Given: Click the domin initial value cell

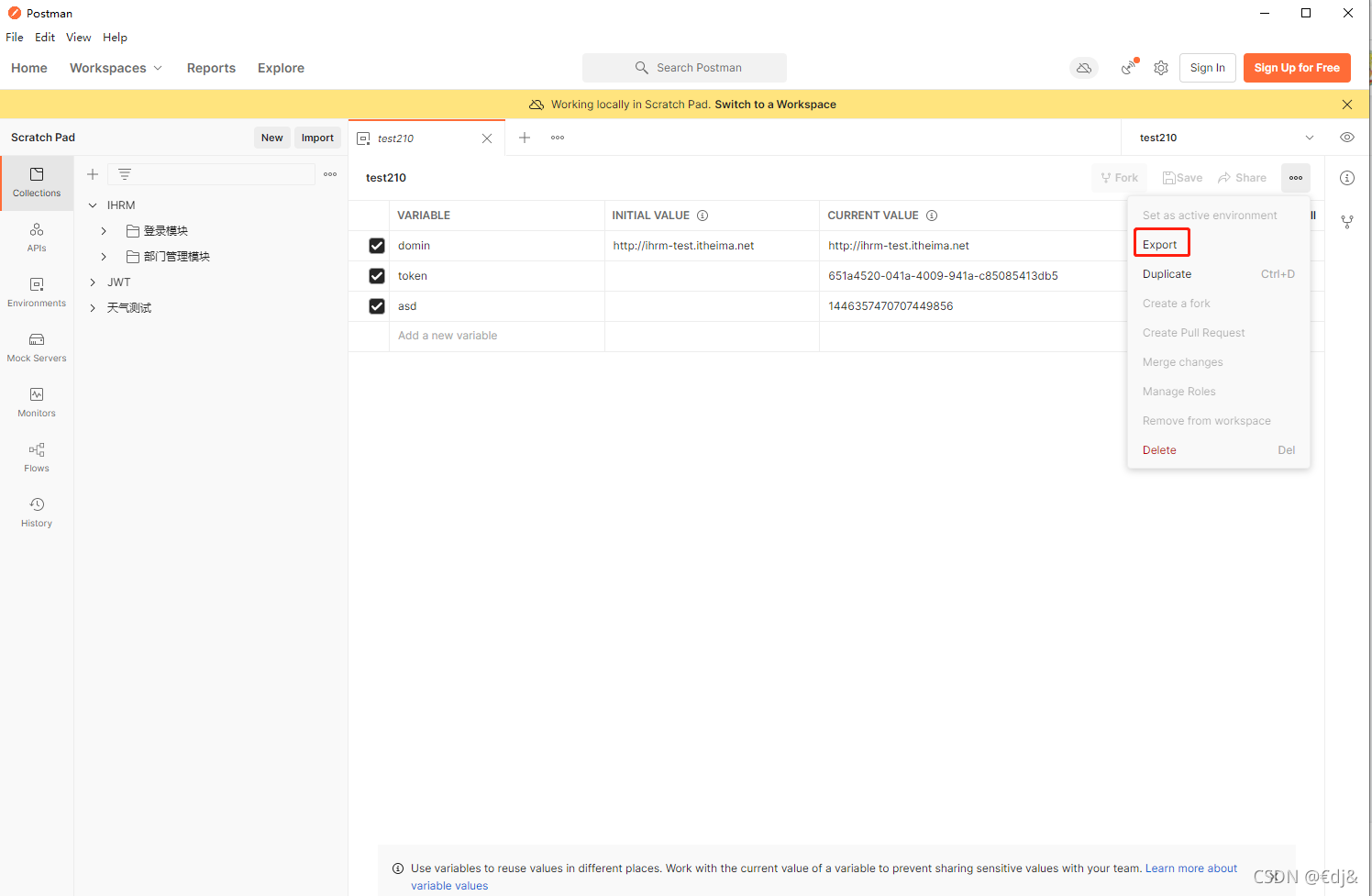Looking at the screenshot, I should (x=712, y=246).
